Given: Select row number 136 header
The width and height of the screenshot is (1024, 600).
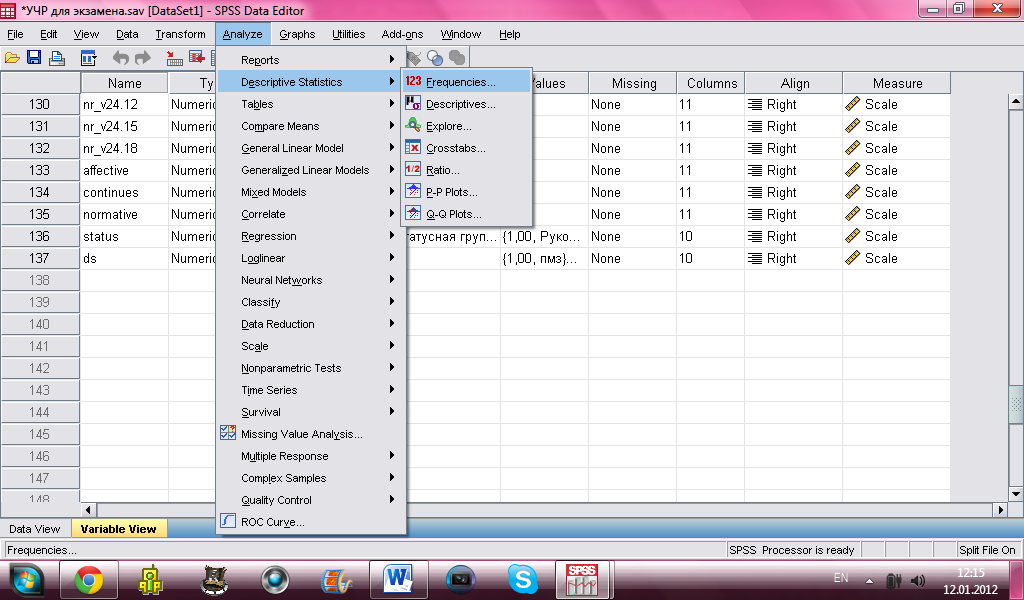Looking at the screenshot, I should tap(40, 236).
